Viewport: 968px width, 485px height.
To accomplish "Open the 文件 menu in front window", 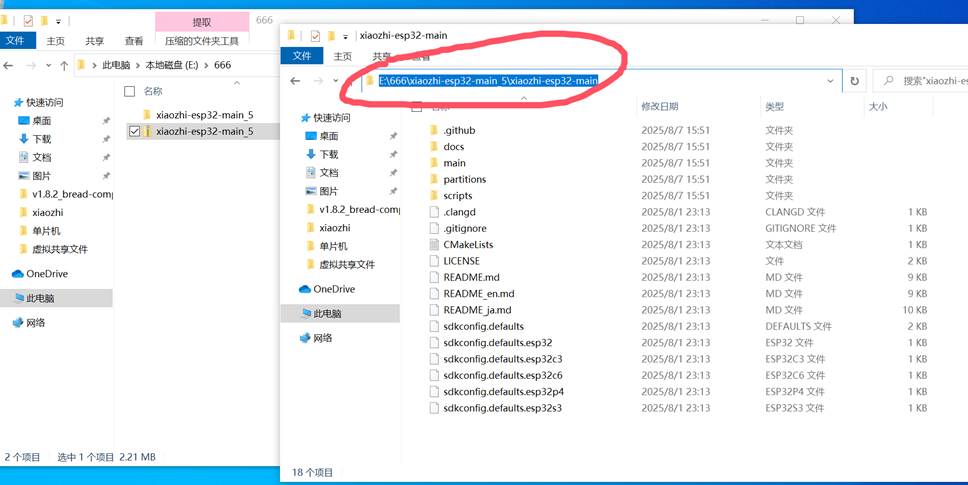I will (302, 57).
